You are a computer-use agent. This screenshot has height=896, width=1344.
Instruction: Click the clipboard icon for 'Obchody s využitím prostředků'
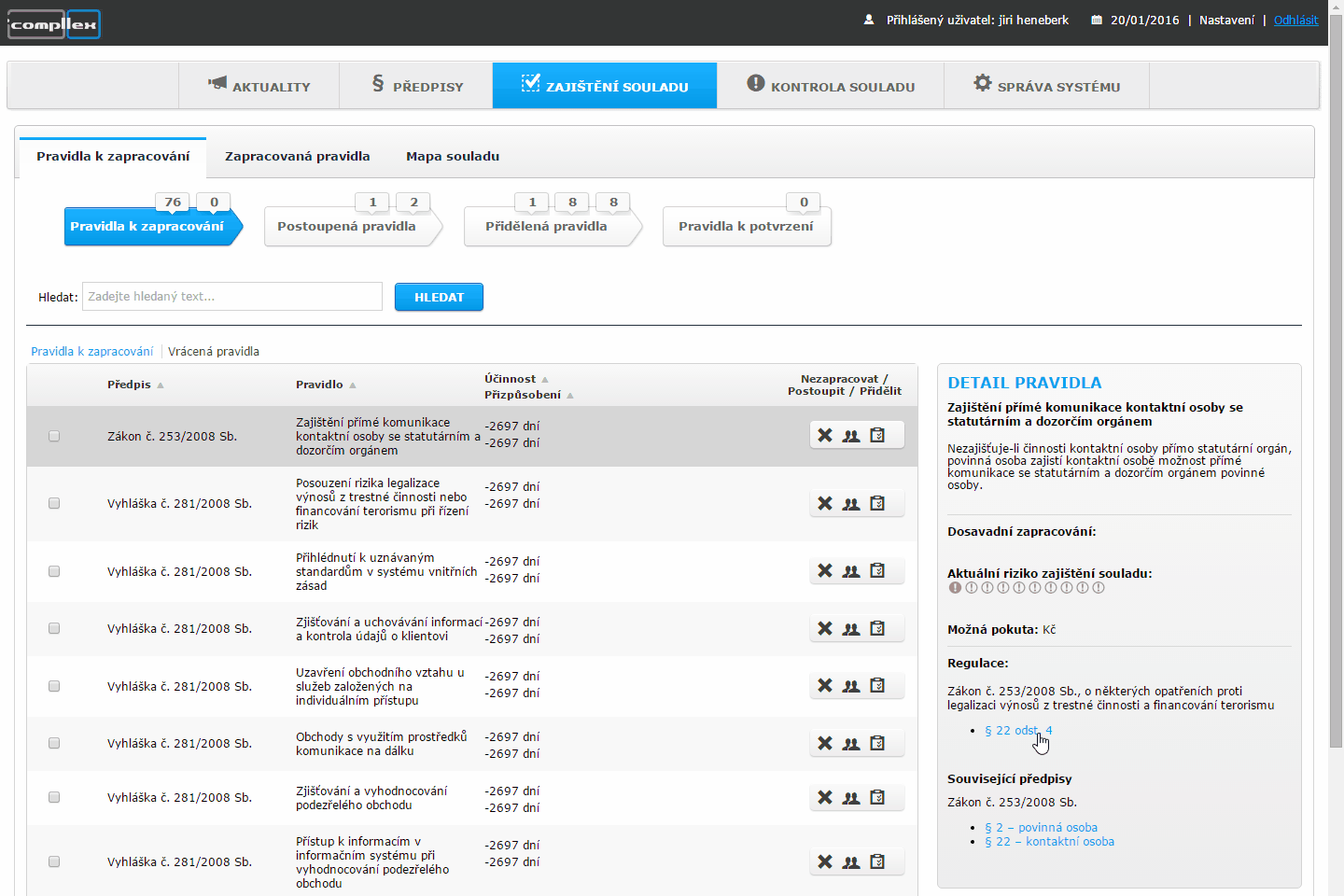coord(877,743)
